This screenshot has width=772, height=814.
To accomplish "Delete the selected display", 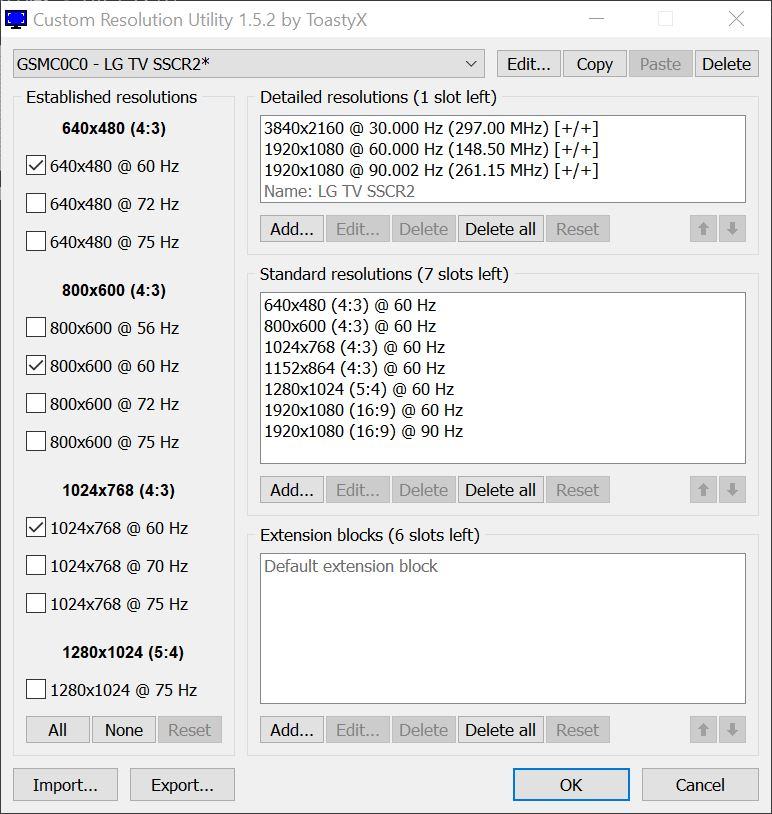I will (726, 64).
